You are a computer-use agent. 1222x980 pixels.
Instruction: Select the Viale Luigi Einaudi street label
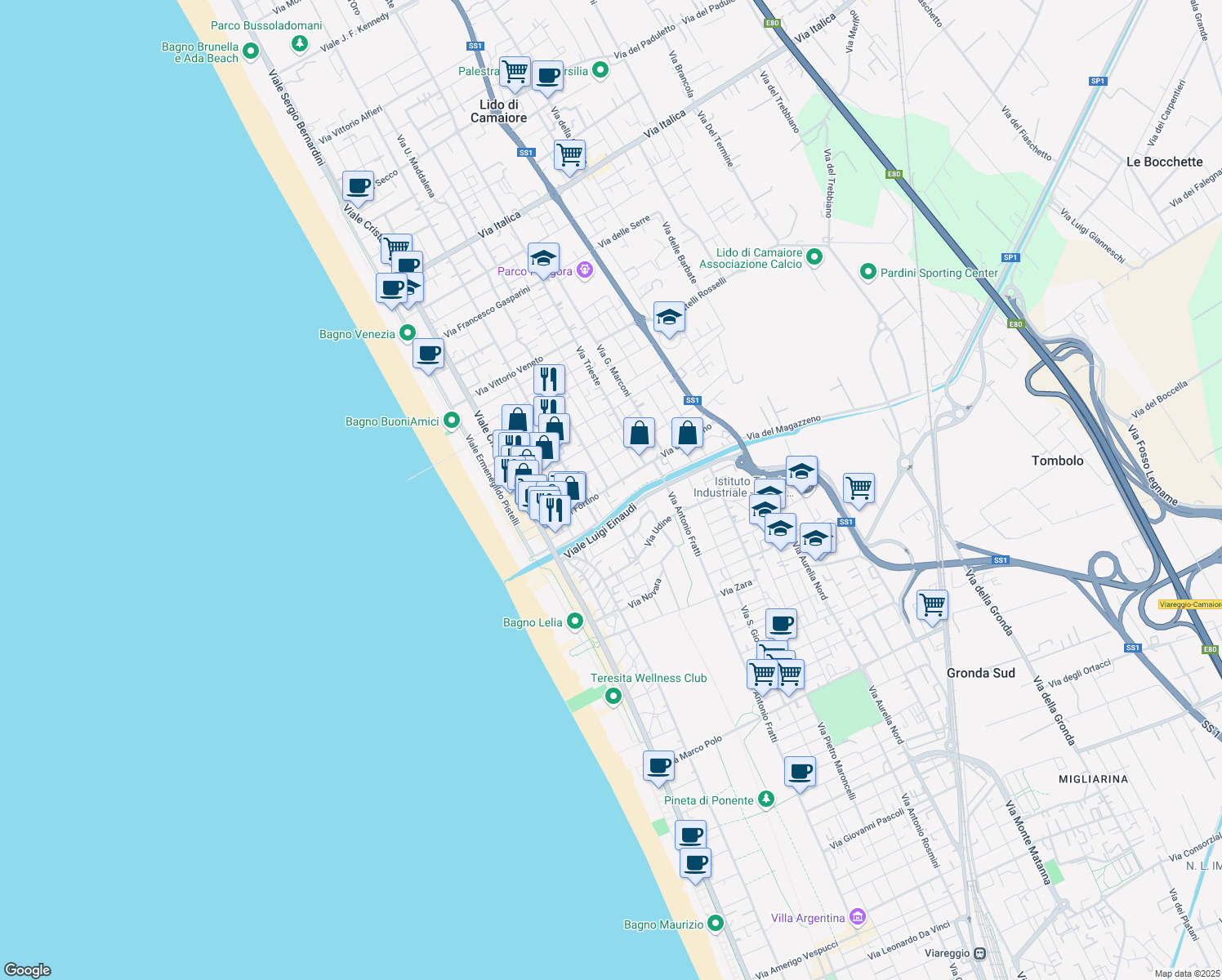click(x=600, y=531)
